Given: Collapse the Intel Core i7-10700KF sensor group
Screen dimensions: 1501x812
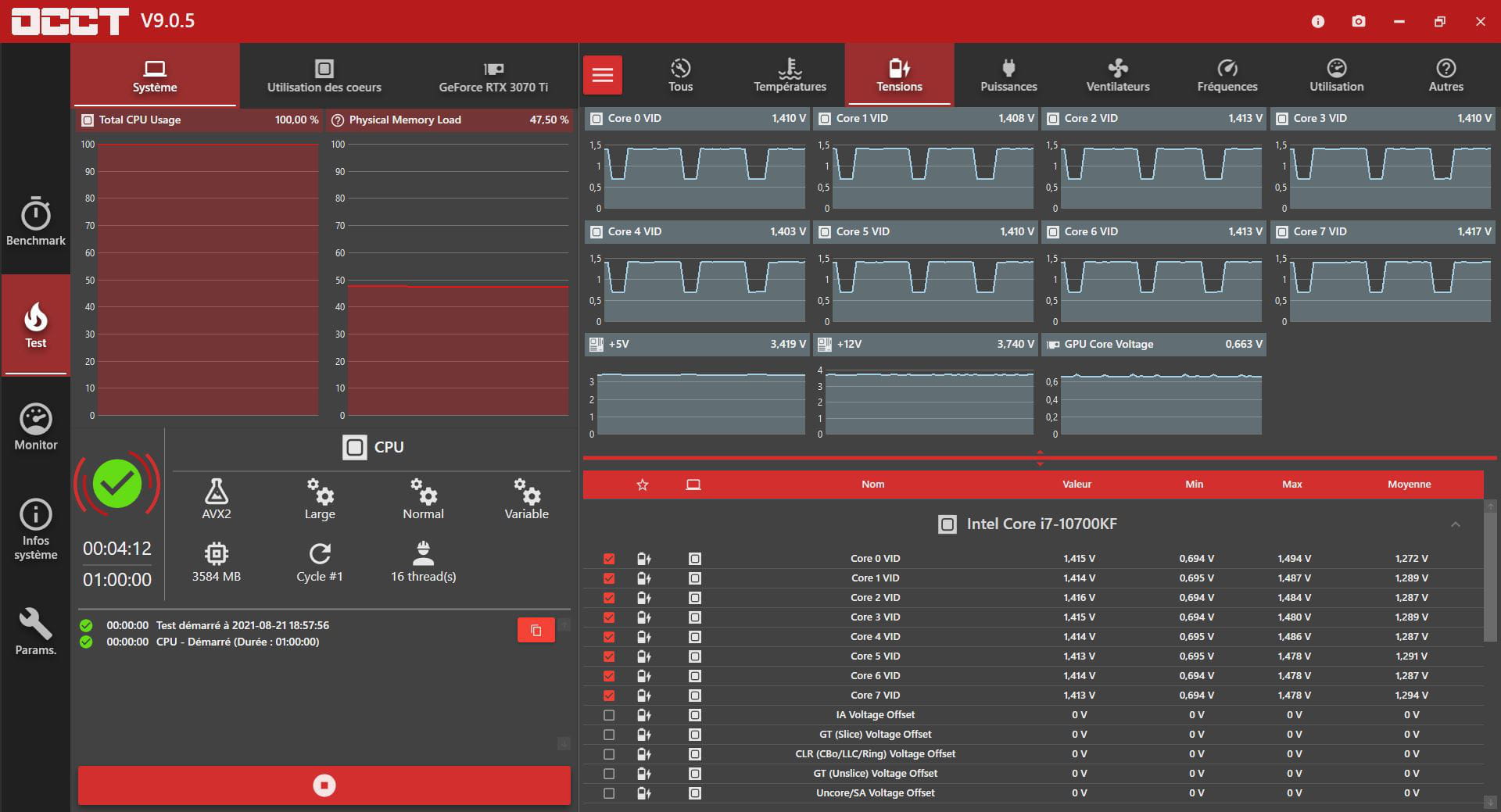Looking at the screenshot, I should (1455, 524).
